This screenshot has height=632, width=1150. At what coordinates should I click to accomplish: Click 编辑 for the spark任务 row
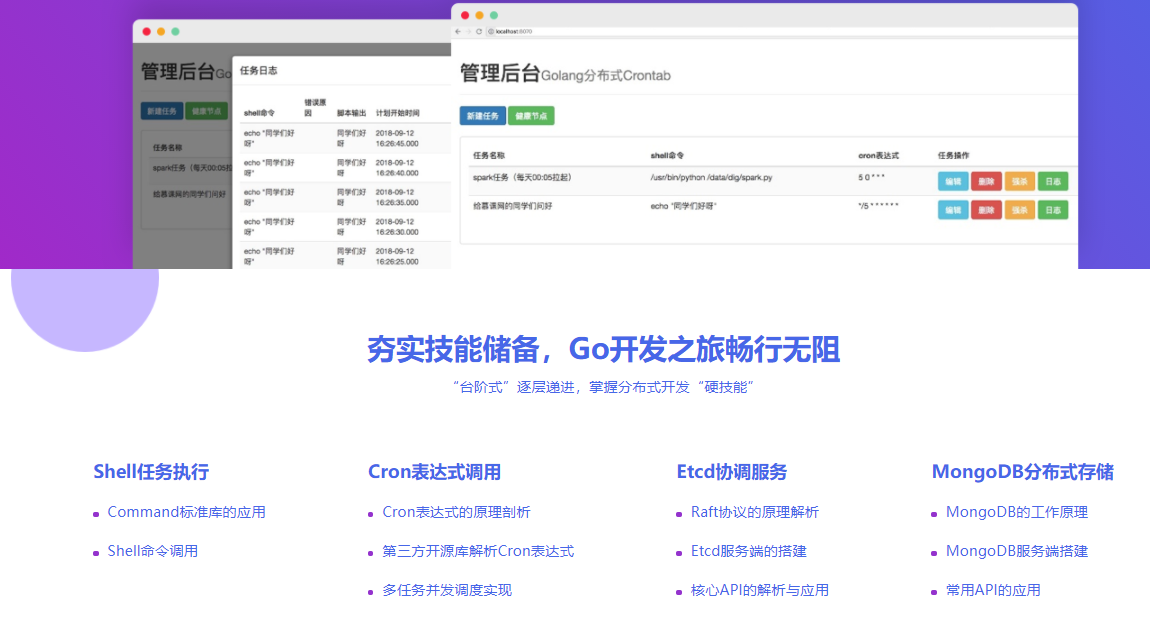point(952,181)
